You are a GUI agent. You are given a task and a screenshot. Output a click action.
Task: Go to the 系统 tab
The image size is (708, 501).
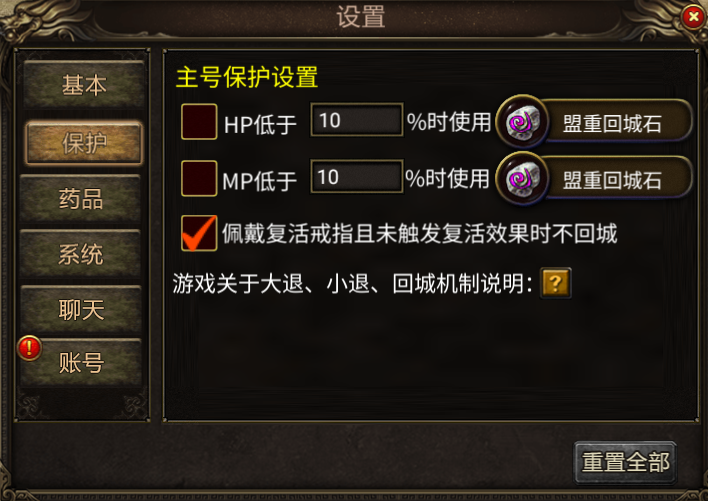click(81, 254)
